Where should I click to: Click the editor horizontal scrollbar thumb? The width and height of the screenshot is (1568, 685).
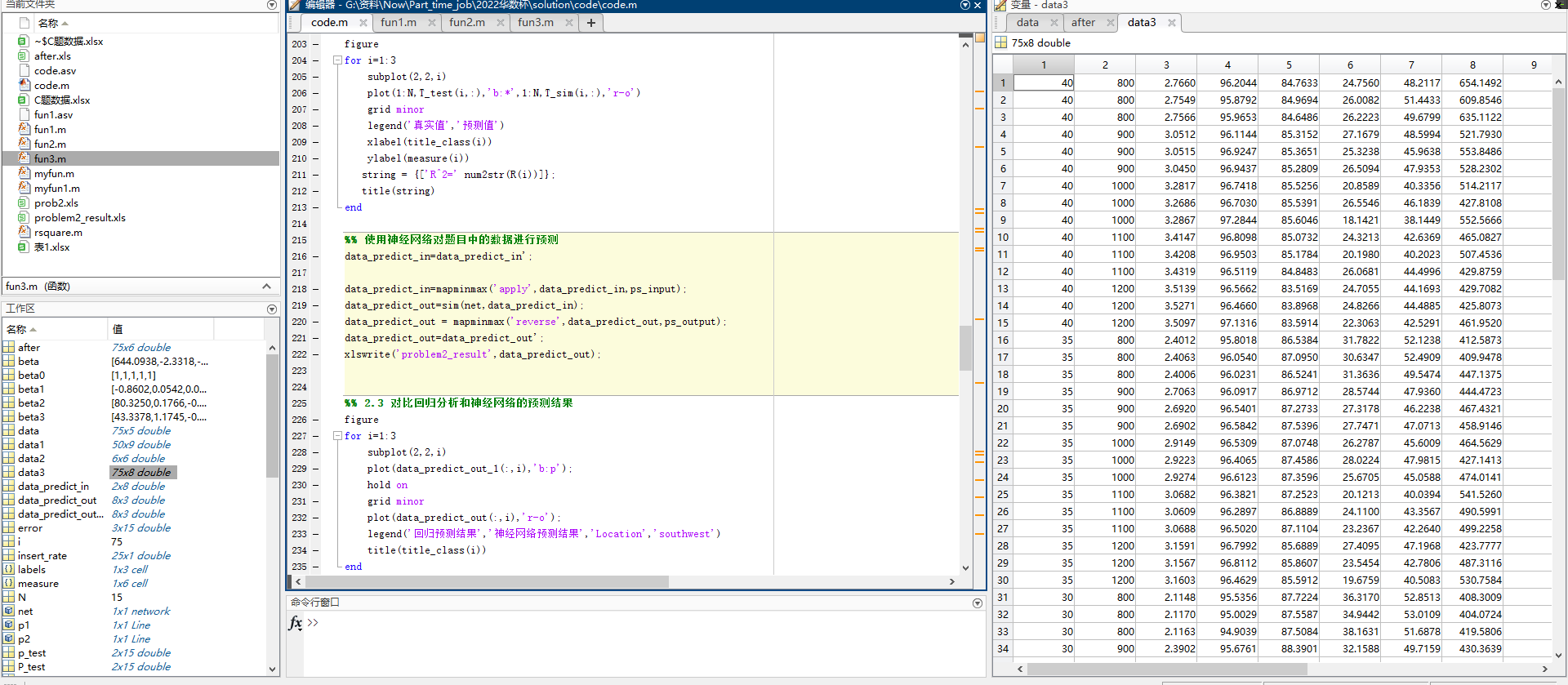487,581
